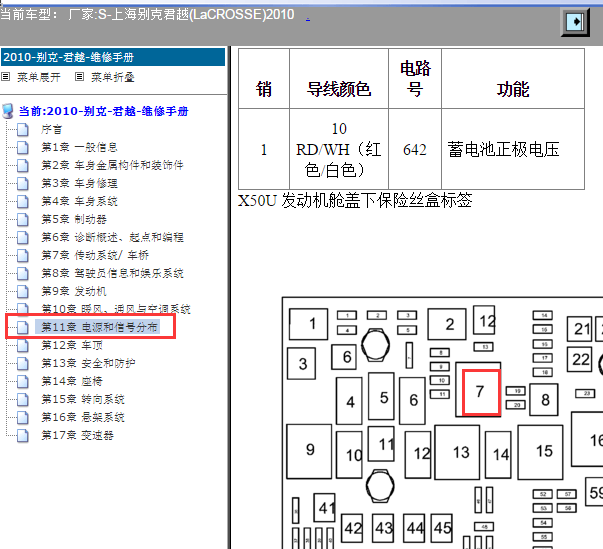Click the 10 RD/WH wire color cell

click(x=338, y=150)
